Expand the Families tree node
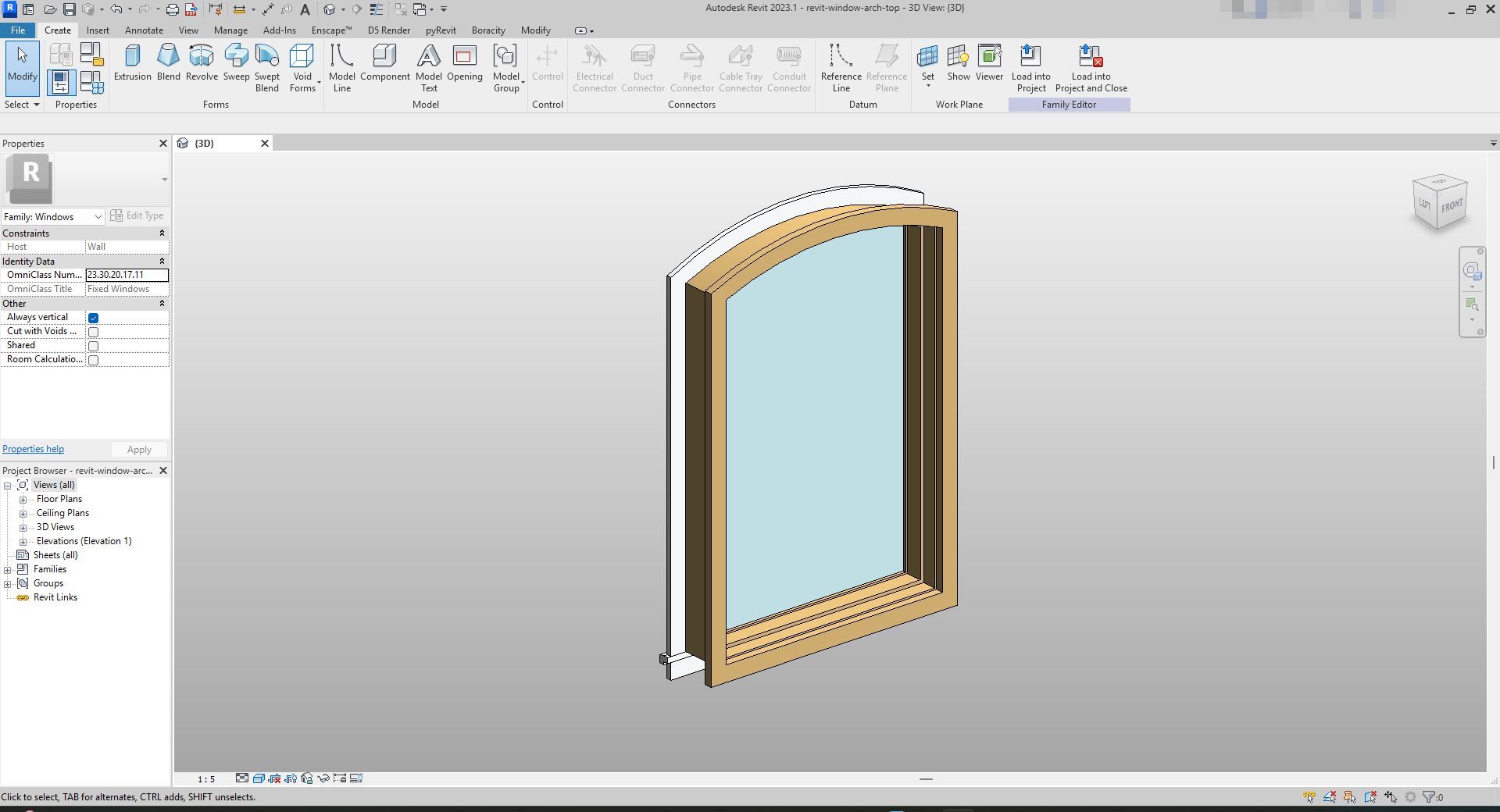This screenshot has height=812, width=1500. point(8,570)
